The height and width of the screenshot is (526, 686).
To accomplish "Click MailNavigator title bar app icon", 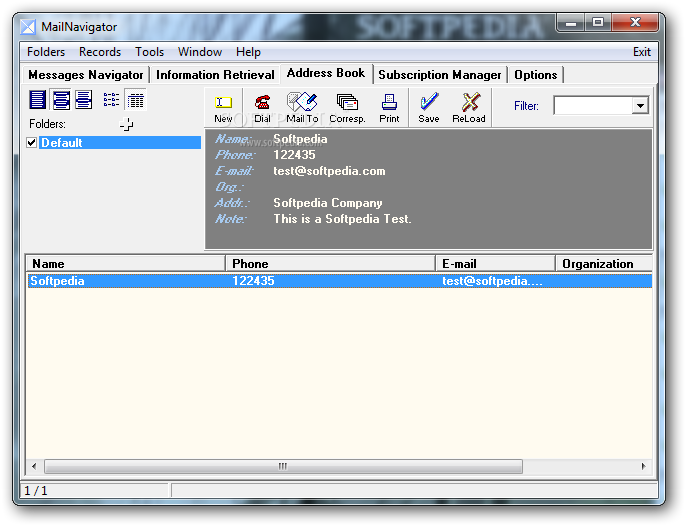I will point(28,27).
